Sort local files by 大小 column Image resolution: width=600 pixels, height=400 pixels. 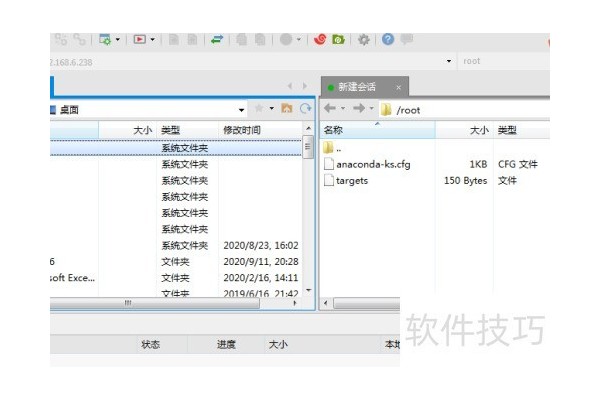tap(127, 130)
